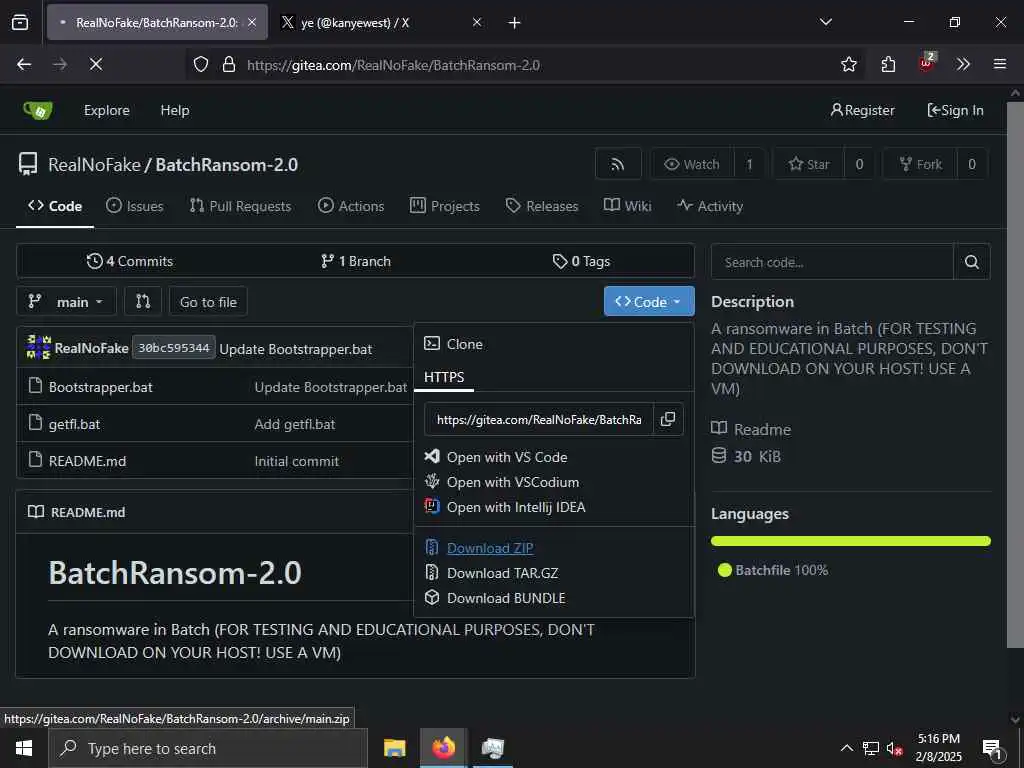Open the list all tabs dropdown

point(825,22)
